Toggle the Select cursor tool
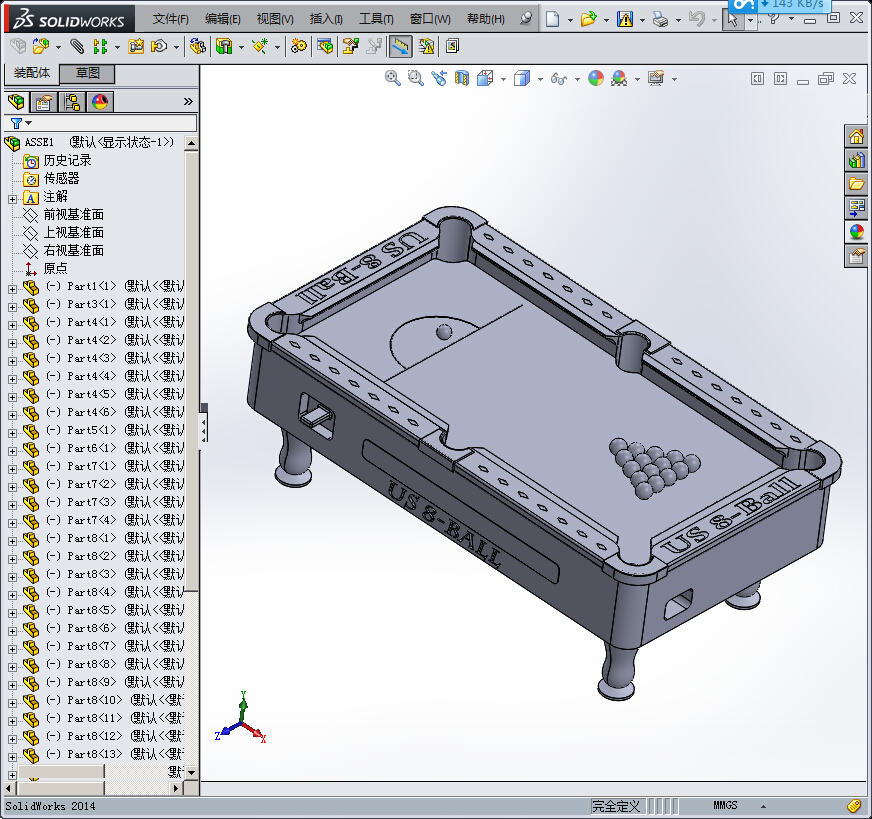872x819 pixels. point(733,19)
